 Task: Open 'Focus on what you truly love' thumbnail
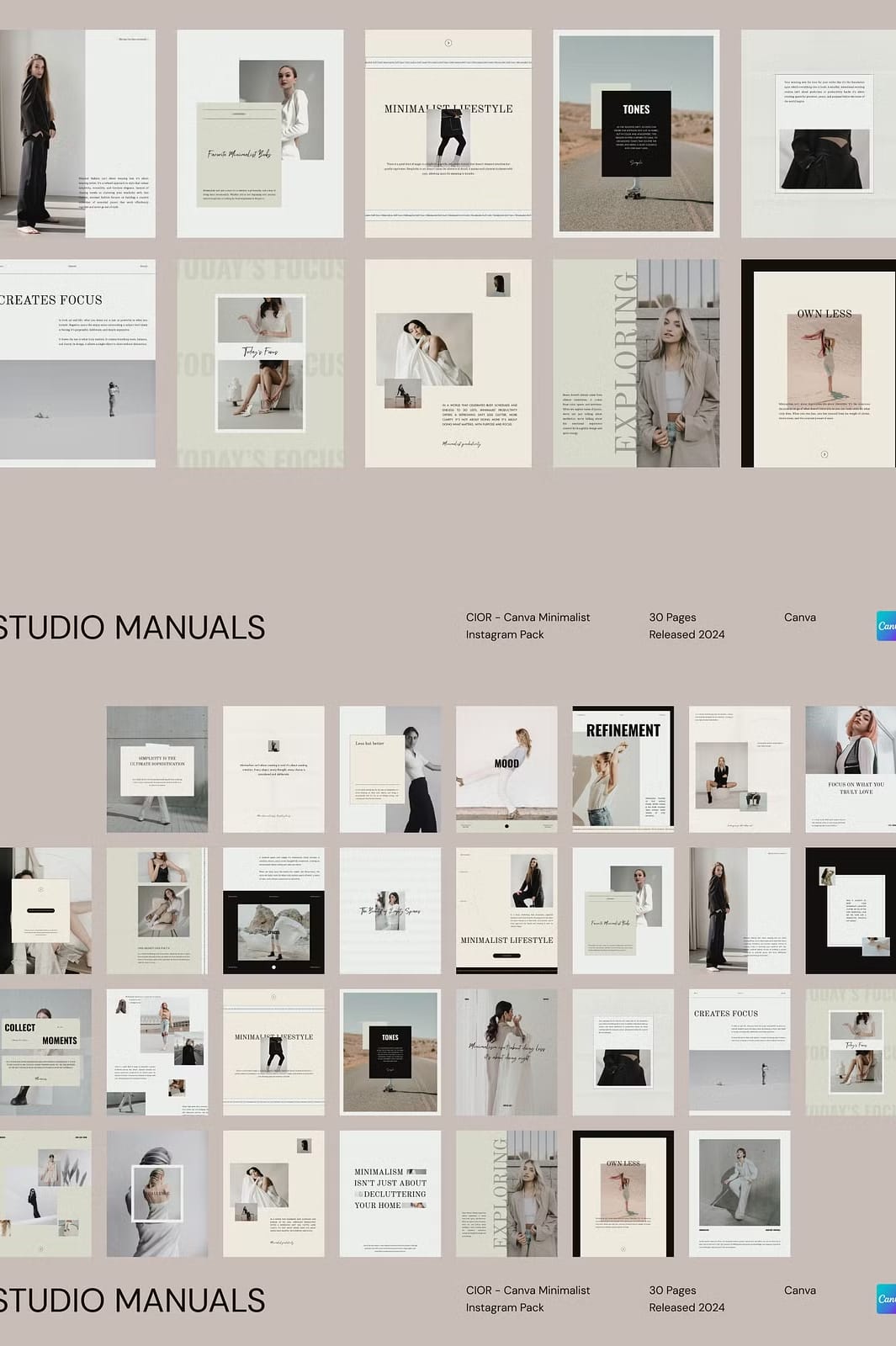[850, 769]
